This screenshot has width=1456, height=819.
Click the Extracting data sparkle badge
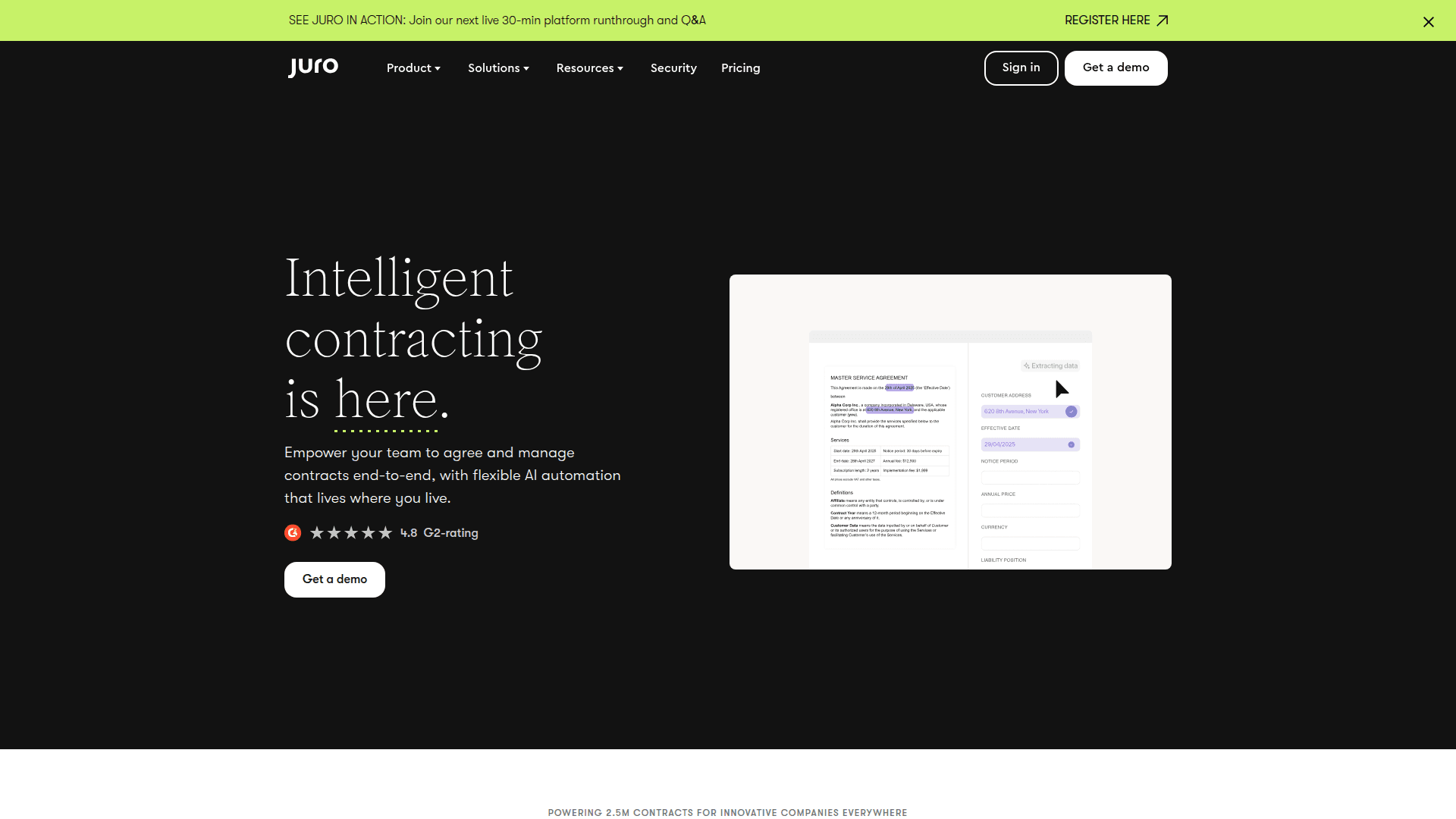[x=1050, y=366]
